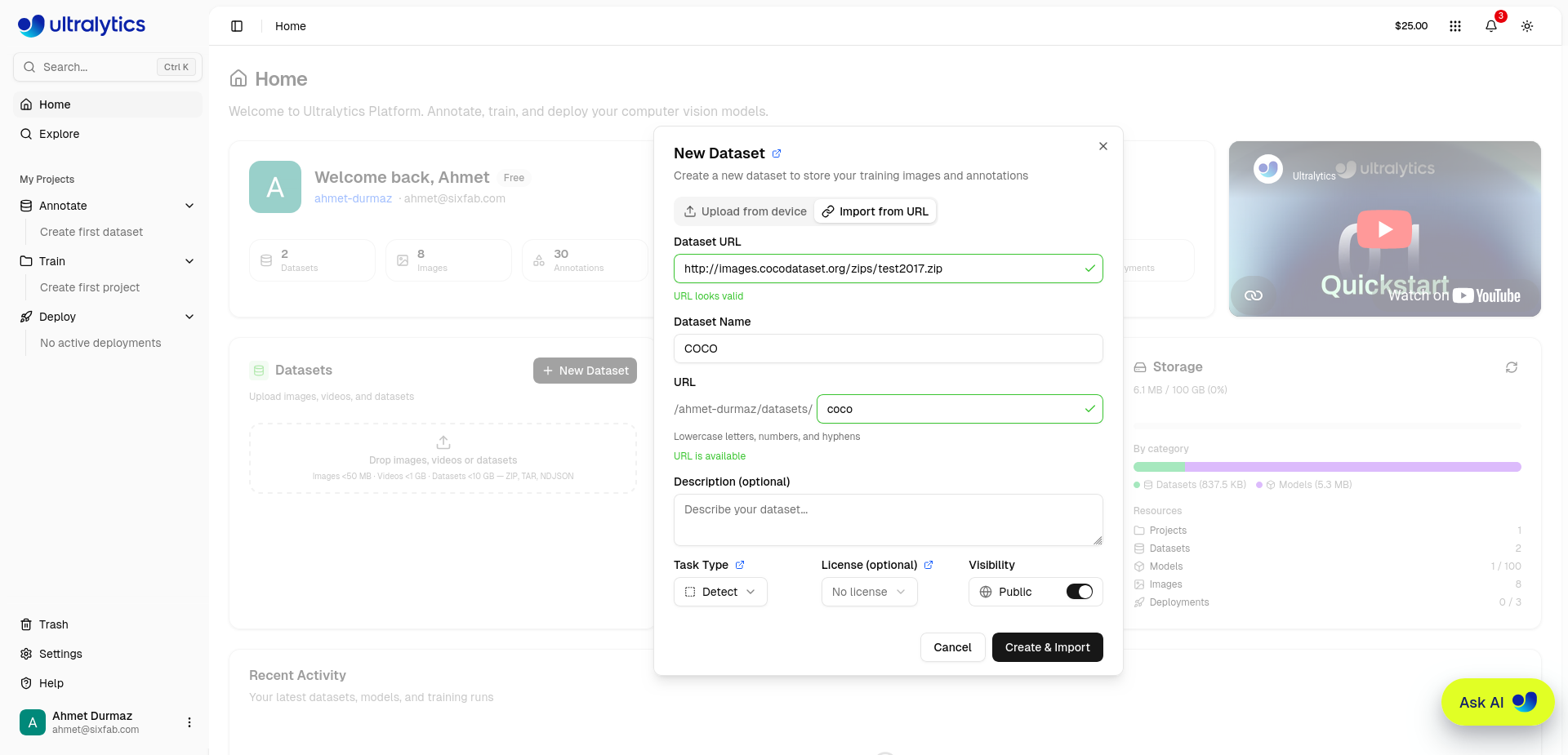
Task: Refresh the Storage card
Action: [1512, 367]
